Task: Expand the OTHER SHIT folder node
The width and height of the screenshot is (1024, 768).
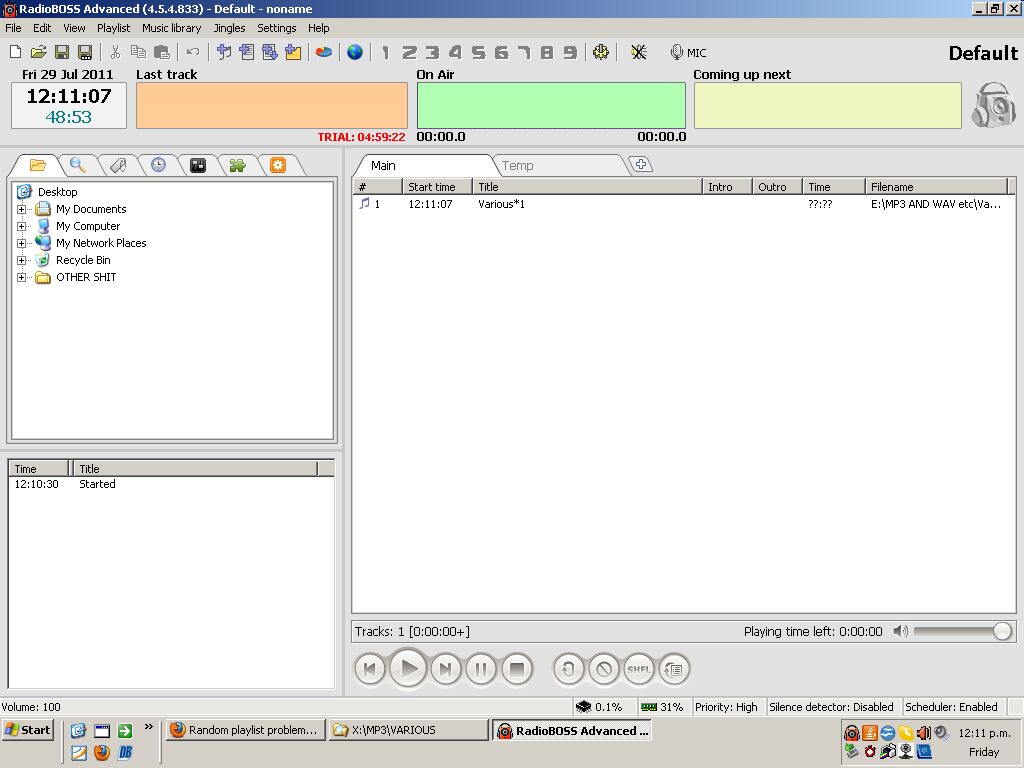Action: click(x=22, y=278)
